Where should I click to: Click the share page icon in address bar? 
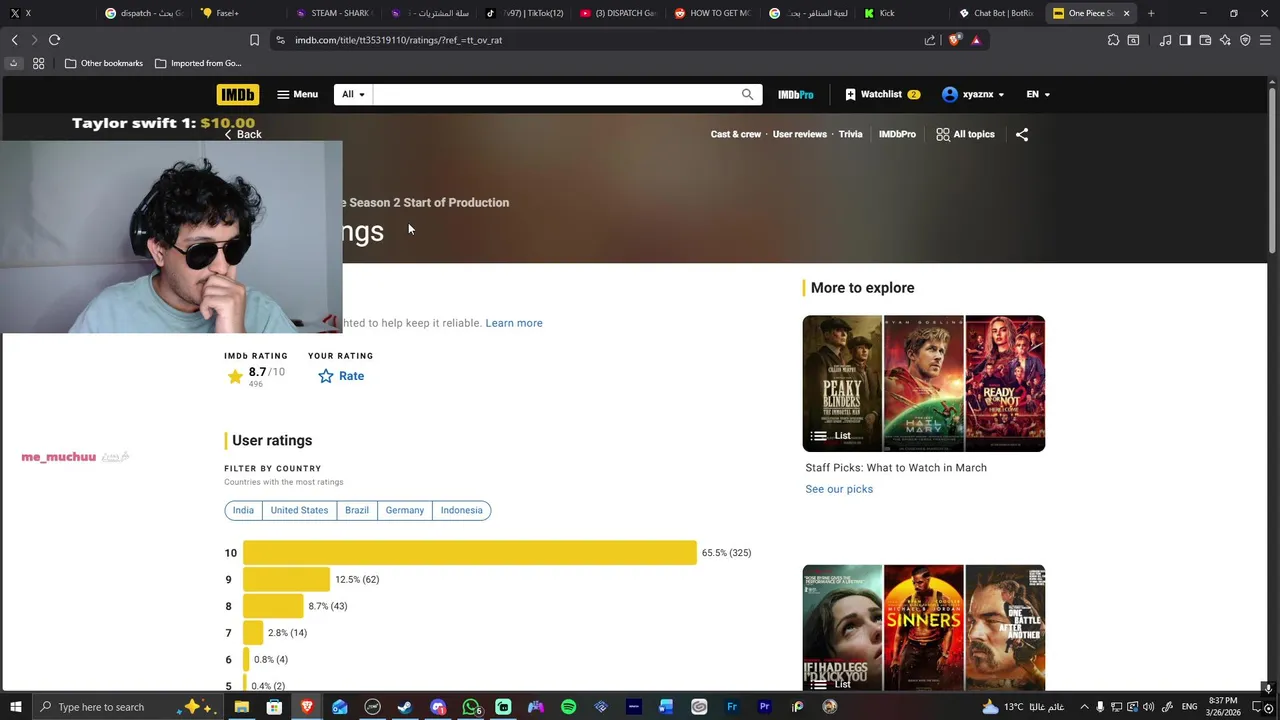point(930,40)
